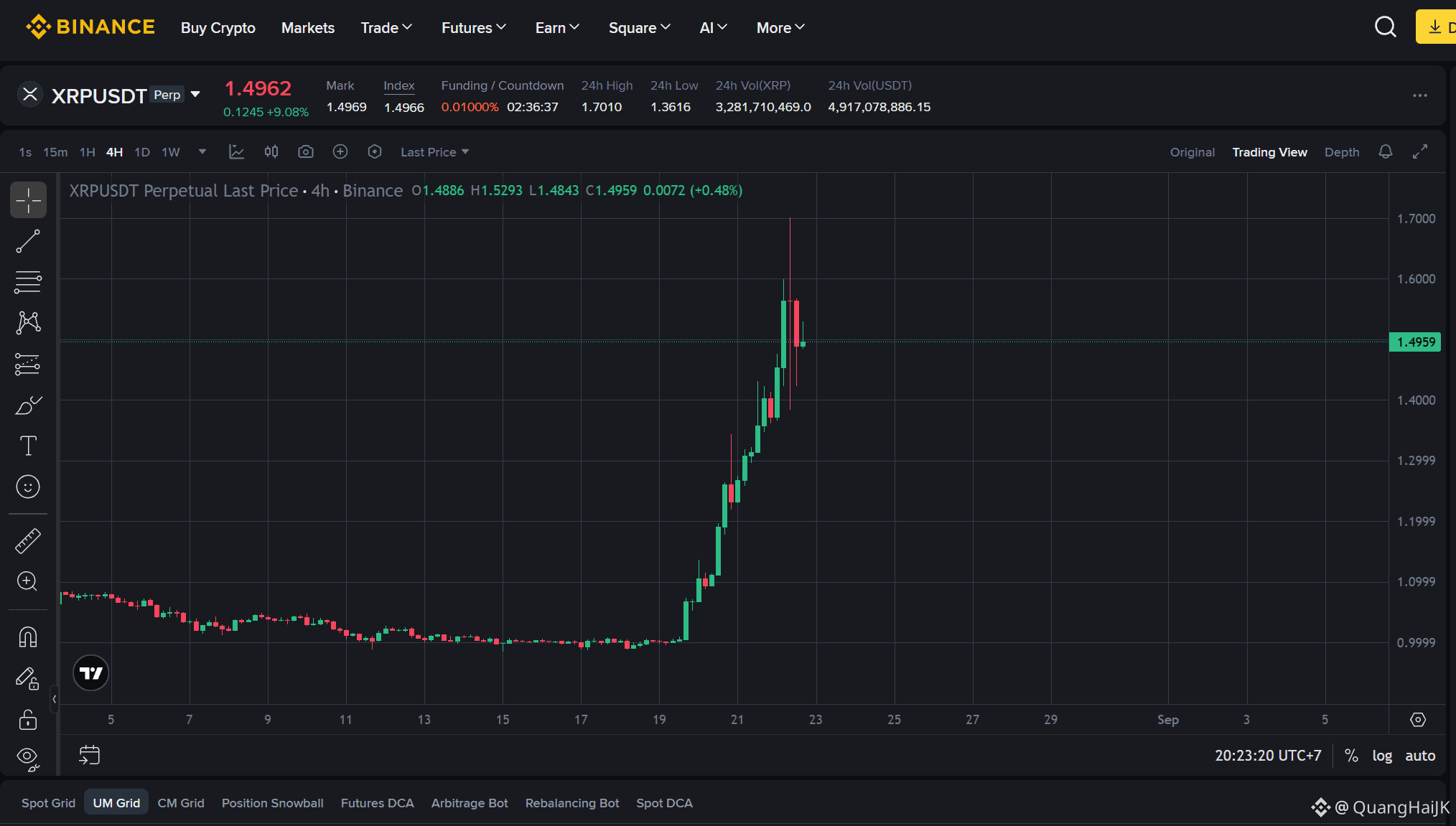Image resolution: width=1456 pixels, height=826 pixels.
Task: Click the yellow download button
Action: pos(1436,27)
